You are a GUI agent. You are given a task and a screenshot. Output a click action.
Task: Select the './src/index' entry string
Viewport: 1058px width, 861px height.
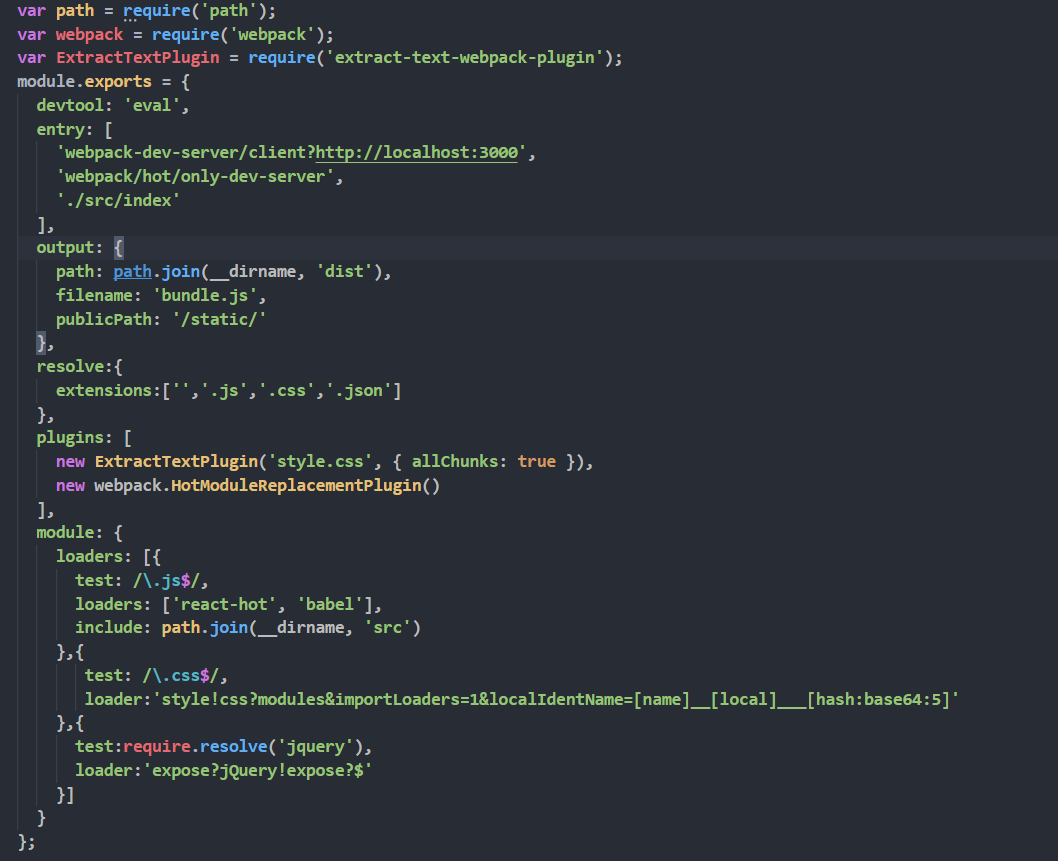(118, 200)
